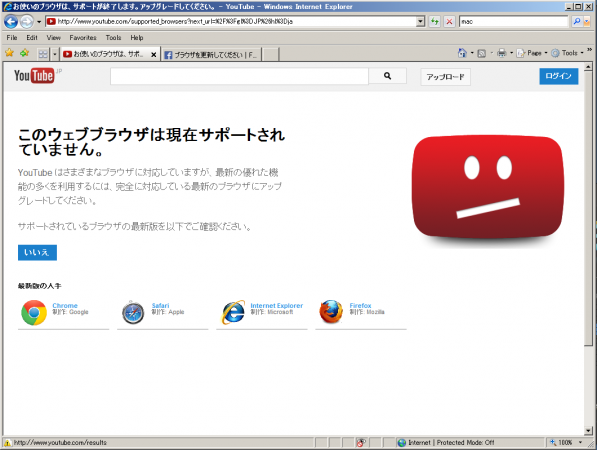Click the Safari compass icon
Screen dimensions: 597x450
pos(133,313)
